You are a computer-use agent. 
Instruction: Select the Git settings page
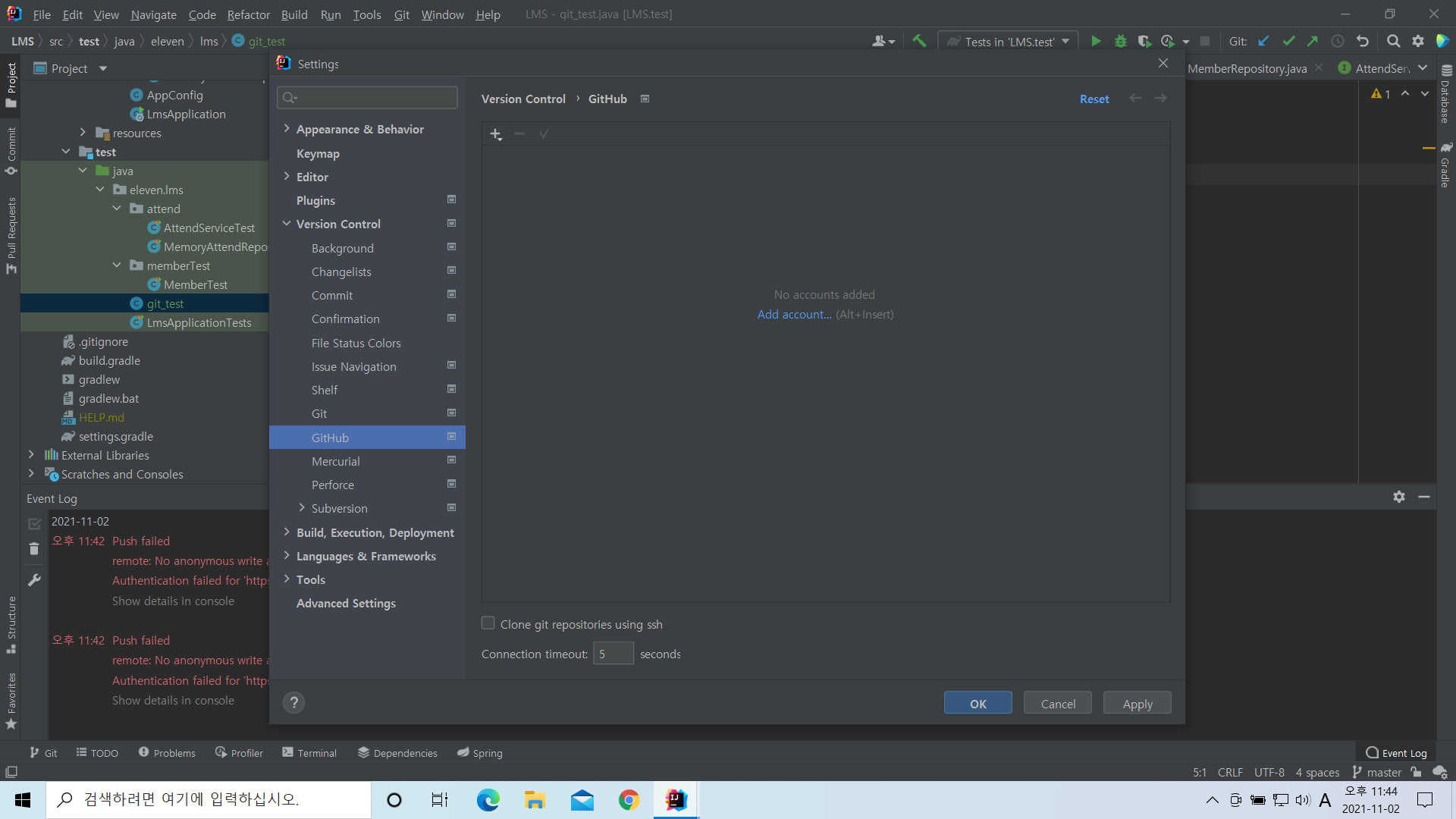pyautogui.click(x=319, y=414)
